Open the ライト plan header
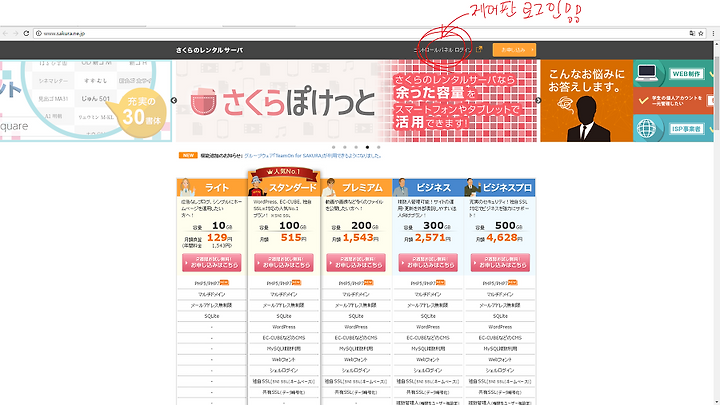This screenshot has width=720, height=405. pos(212,188)
